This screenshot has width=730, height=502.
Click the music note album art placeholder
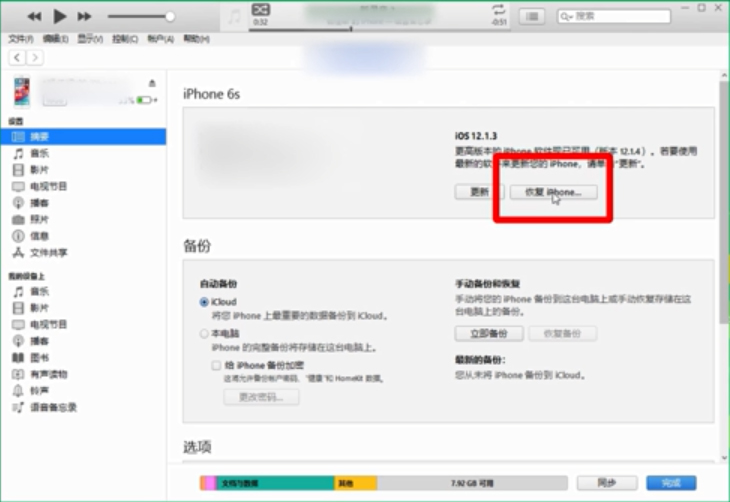pos(234,17)
